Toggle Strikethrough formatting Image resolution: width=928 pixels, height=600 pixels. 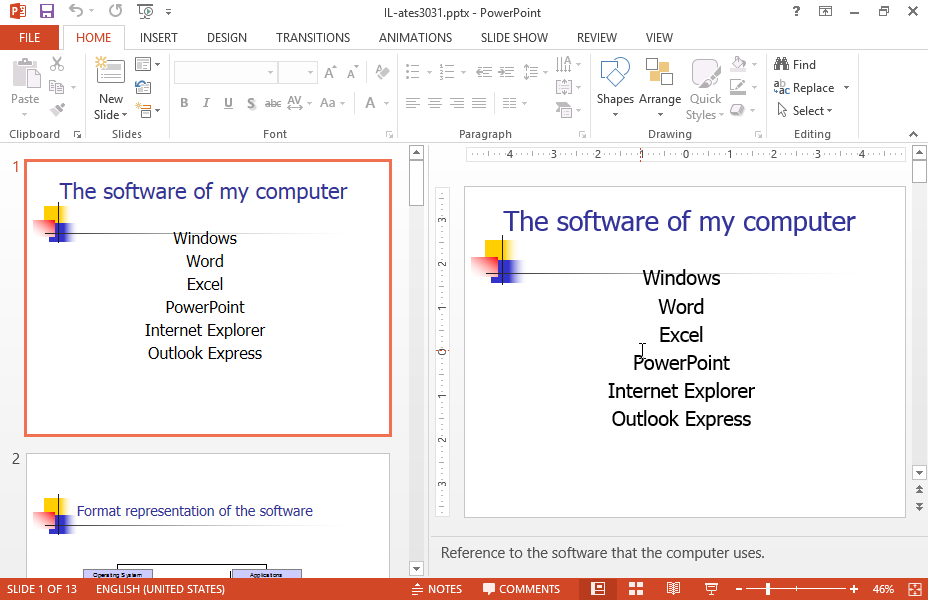click(x=273, y=103)
